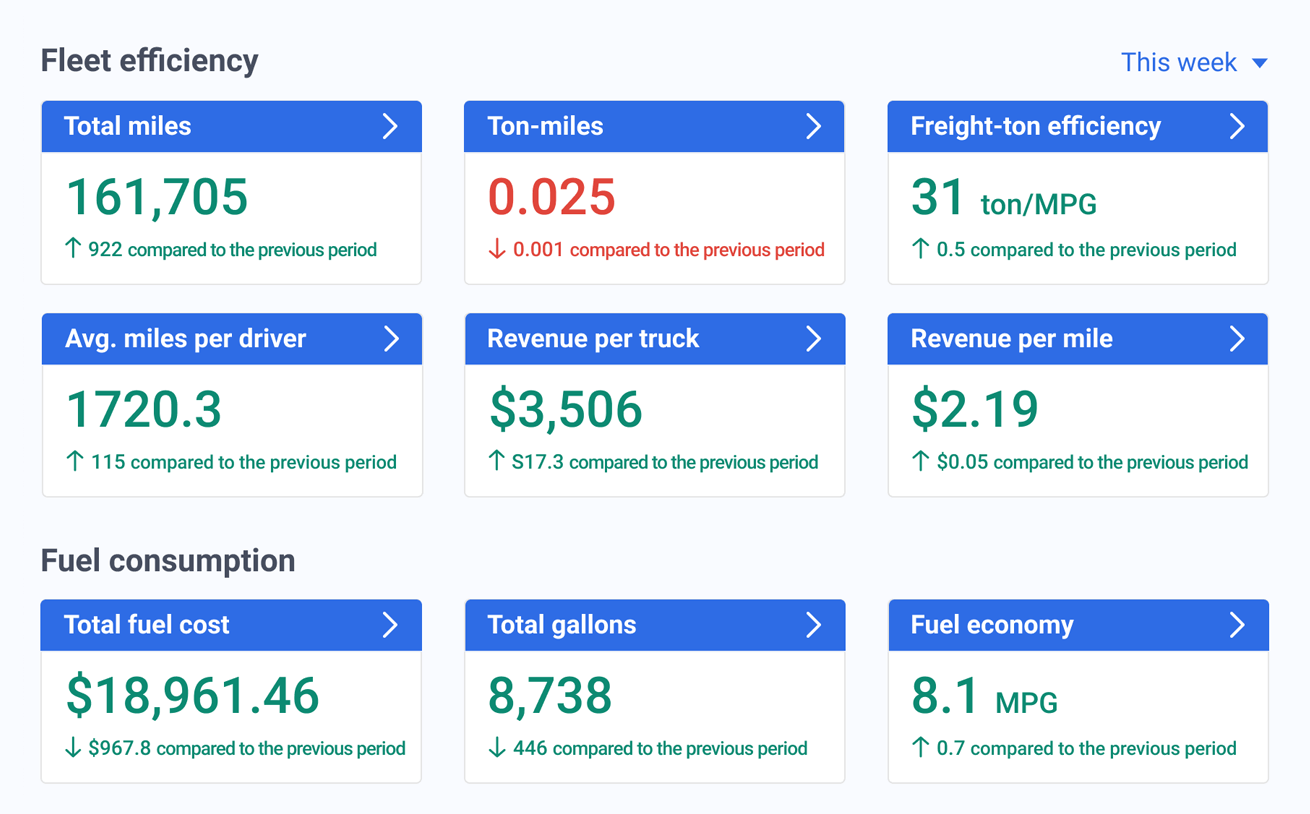1310x814 pixels.
Task: Expand the Fuel economy card
Action: (1237, 625)
